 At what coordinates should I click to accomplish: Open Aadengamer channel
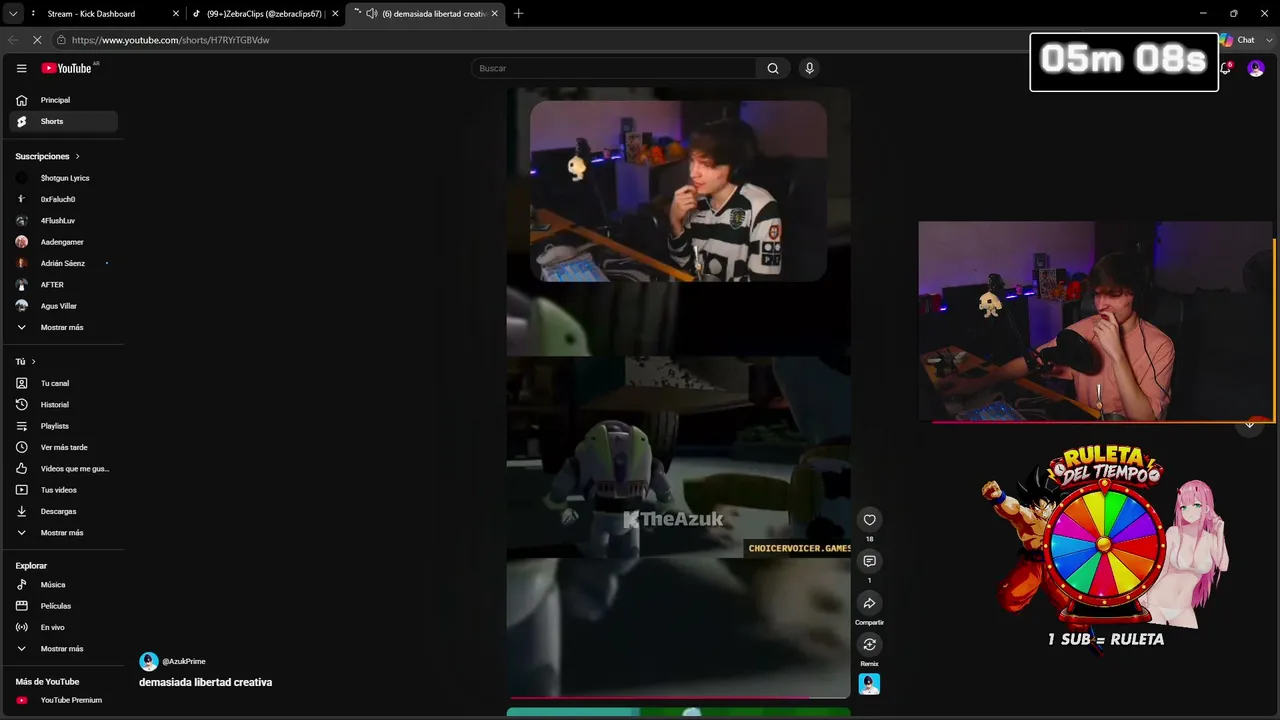[64, 242]
